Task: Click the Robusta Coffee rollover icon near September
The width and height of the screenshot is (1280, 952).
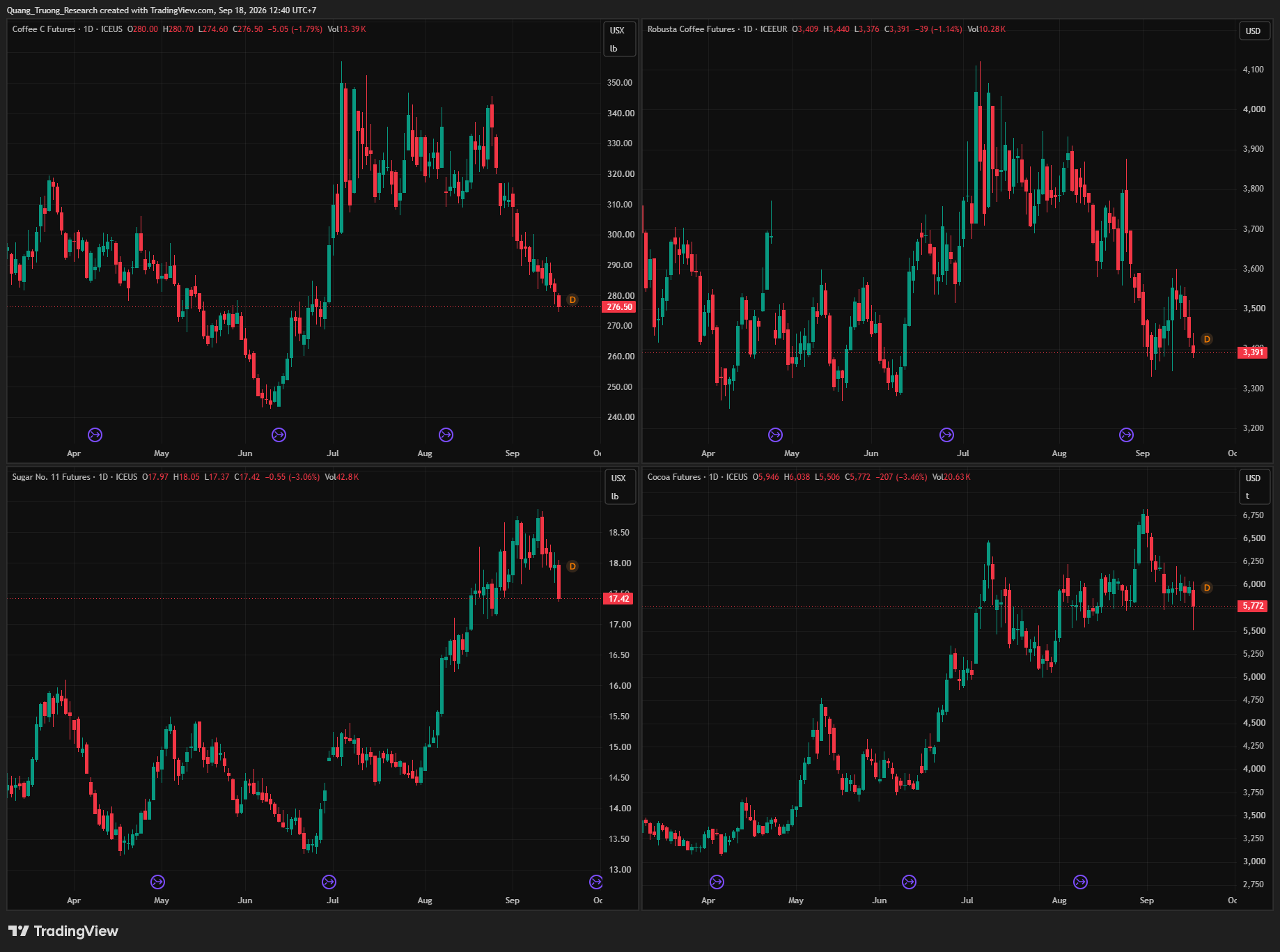Action: point(1126,435)
